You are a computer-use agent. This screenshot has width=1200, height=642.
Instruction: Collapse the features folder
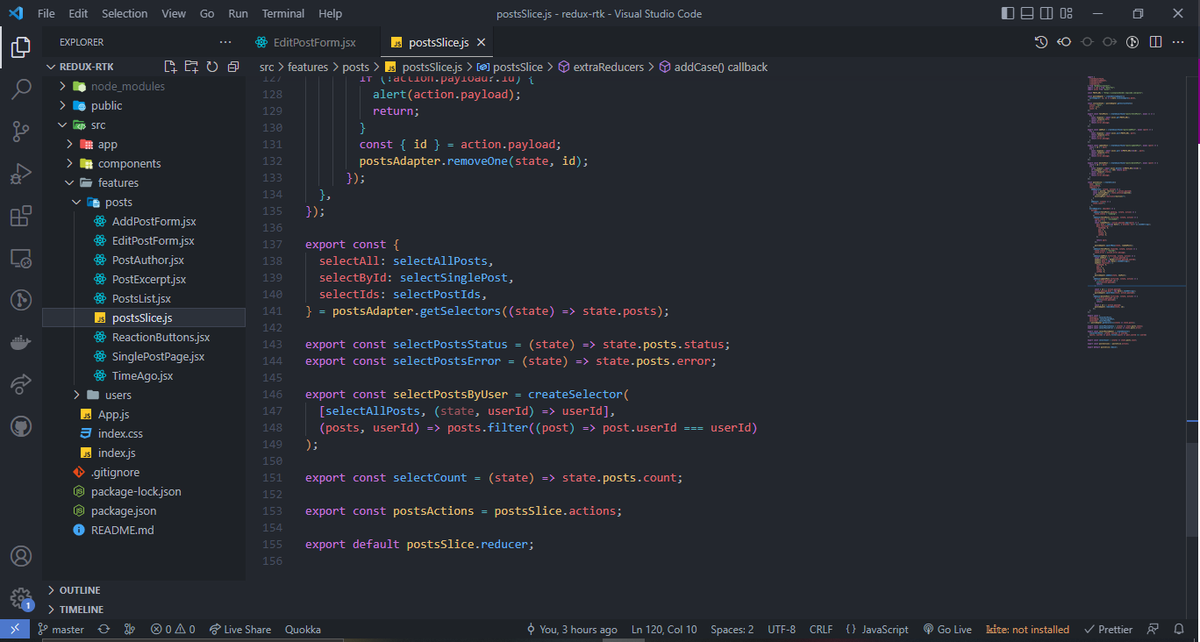pos(145,183)
